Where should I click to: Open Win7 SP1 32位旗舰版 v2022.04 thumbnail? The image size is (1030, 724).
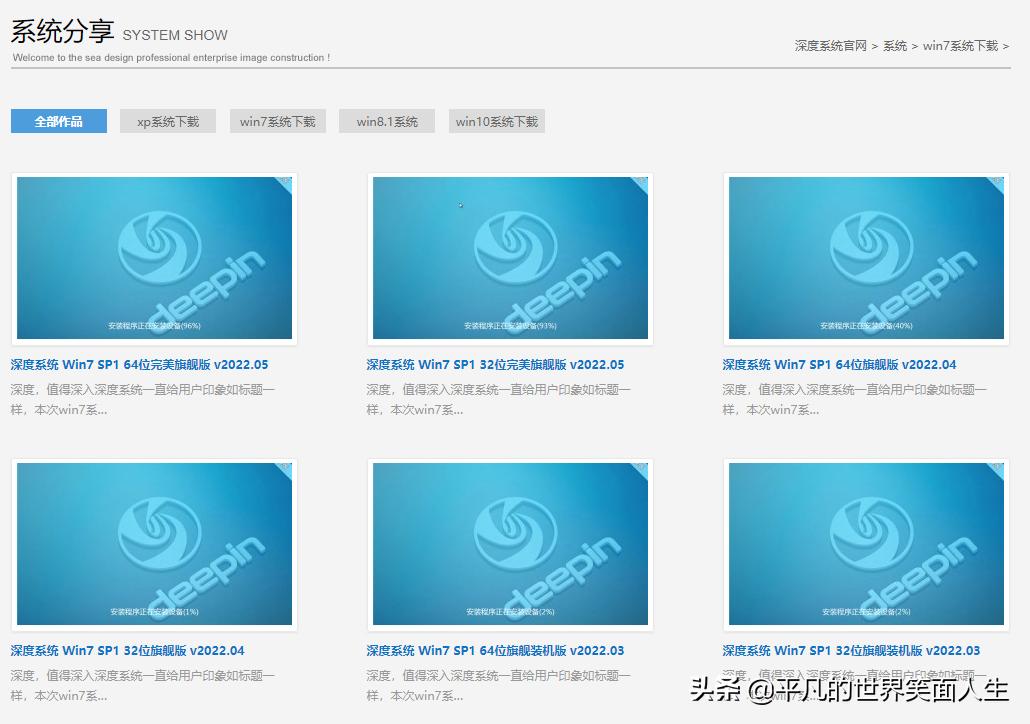[x=154, y=544]
